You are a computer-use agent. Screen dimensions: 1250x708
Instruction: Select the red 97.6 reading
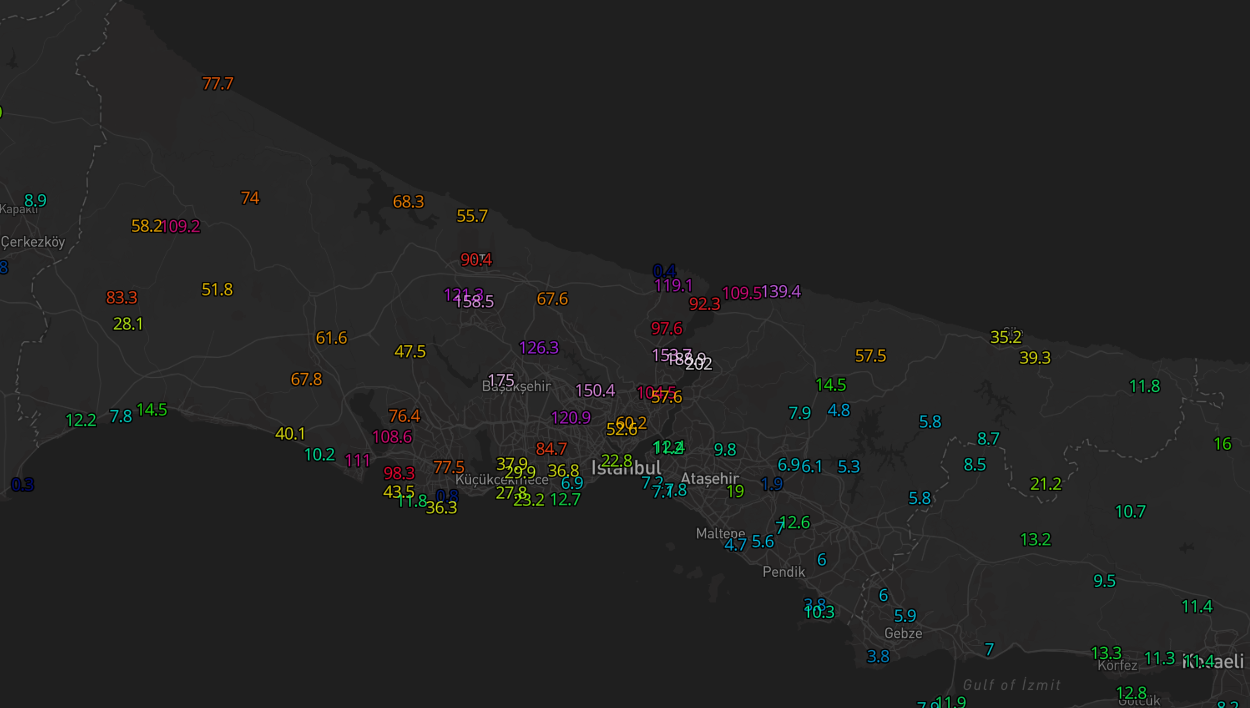click(x=666, y=328)
